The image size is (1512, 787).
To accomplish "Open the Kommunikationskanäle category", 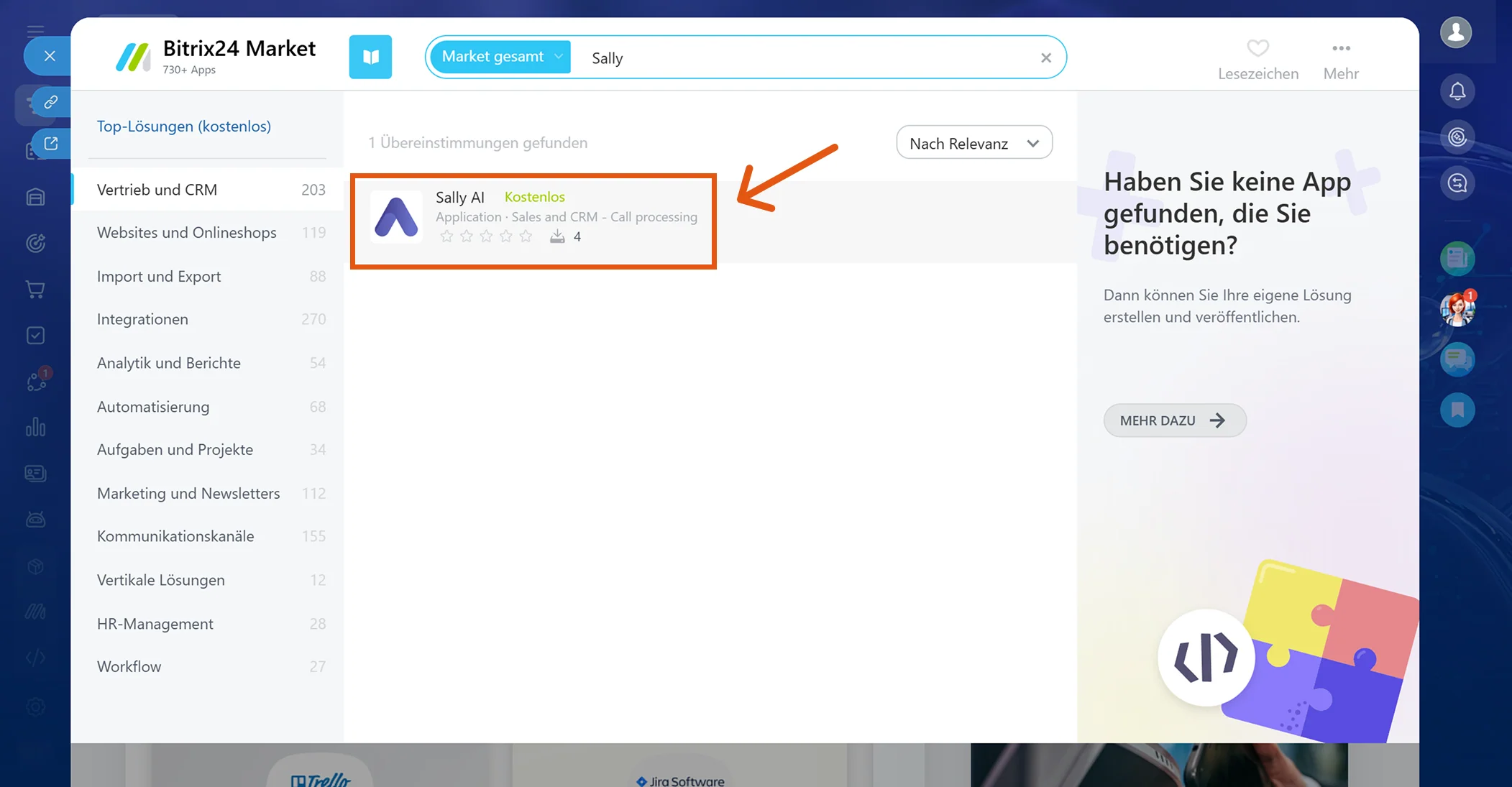I will [x=208, y=536].
